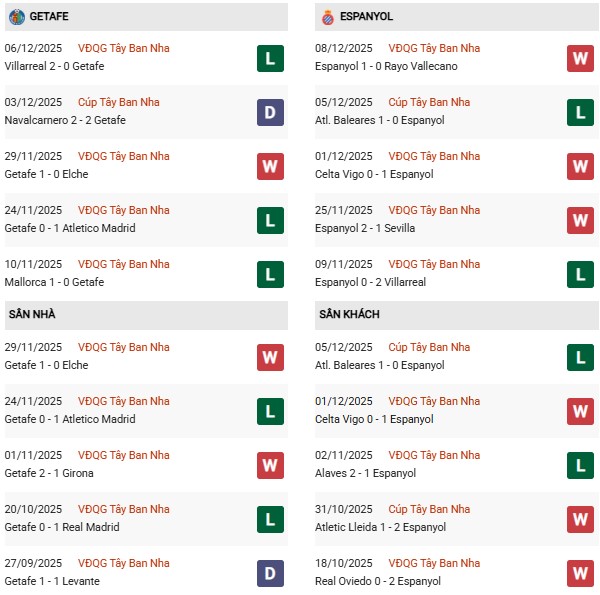
Task: Click the Espanyol club crest icon
Action: [x=326, y=16]
